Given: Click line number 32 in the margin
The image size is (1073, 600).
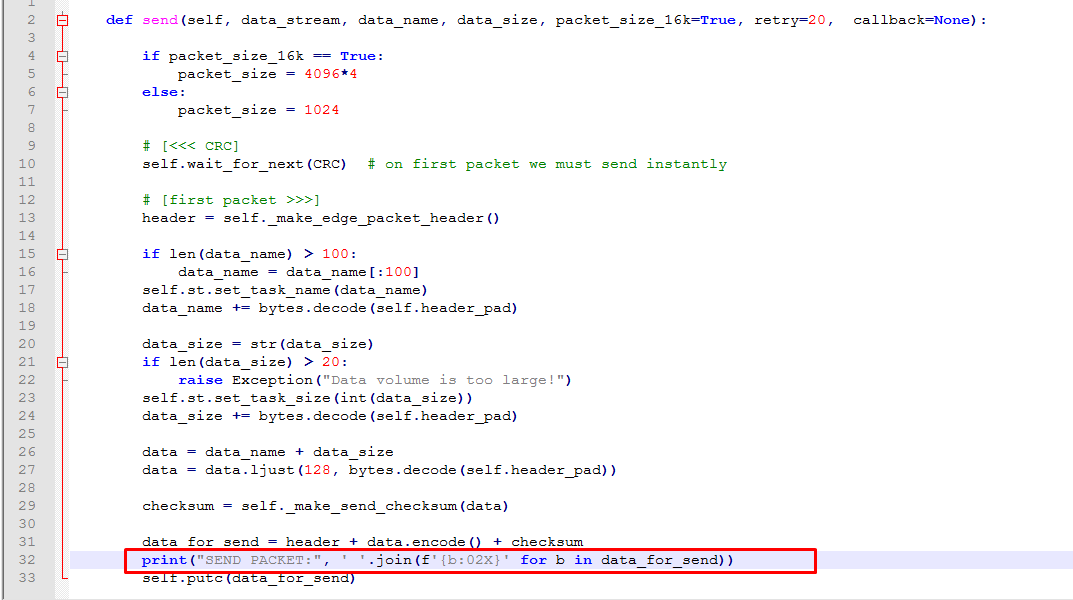Looking at the screenshot, I should click(x=27, y=560).
